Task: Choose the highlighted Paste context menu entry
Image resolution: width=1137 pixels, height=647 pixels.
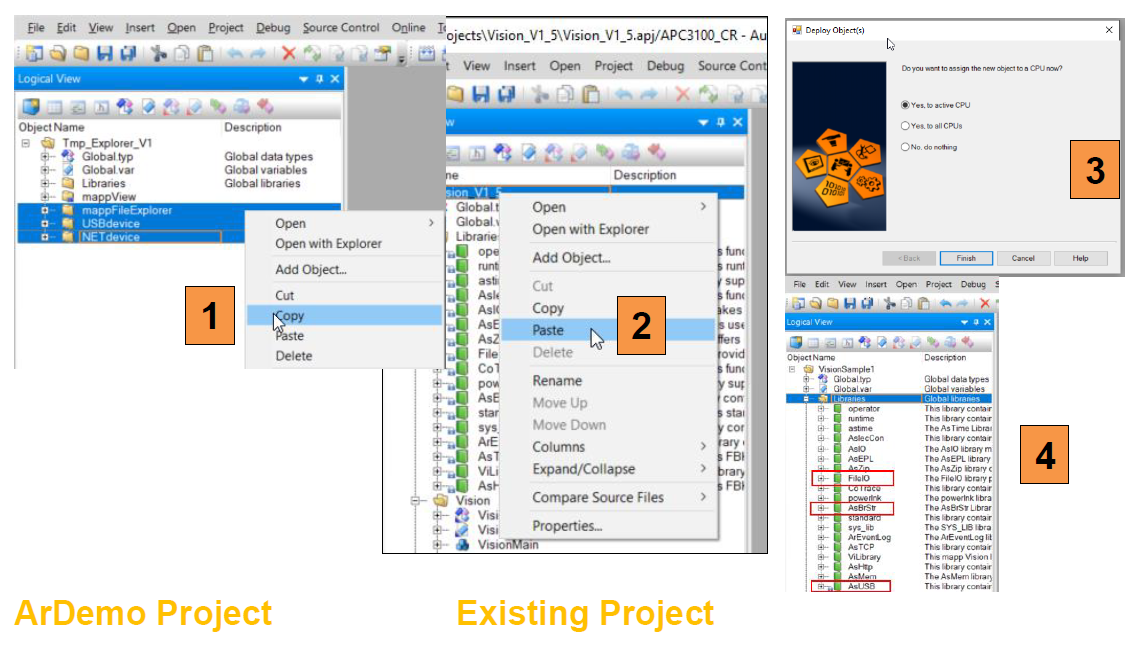Action: [x=548, y=330]
